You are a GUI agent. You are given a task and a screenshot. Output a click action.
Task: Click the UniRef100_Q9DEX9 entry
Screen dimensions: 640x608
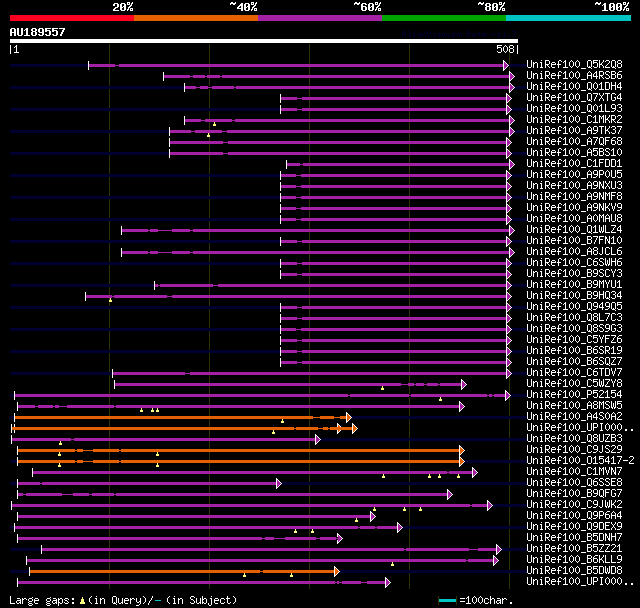pos(574,527)
